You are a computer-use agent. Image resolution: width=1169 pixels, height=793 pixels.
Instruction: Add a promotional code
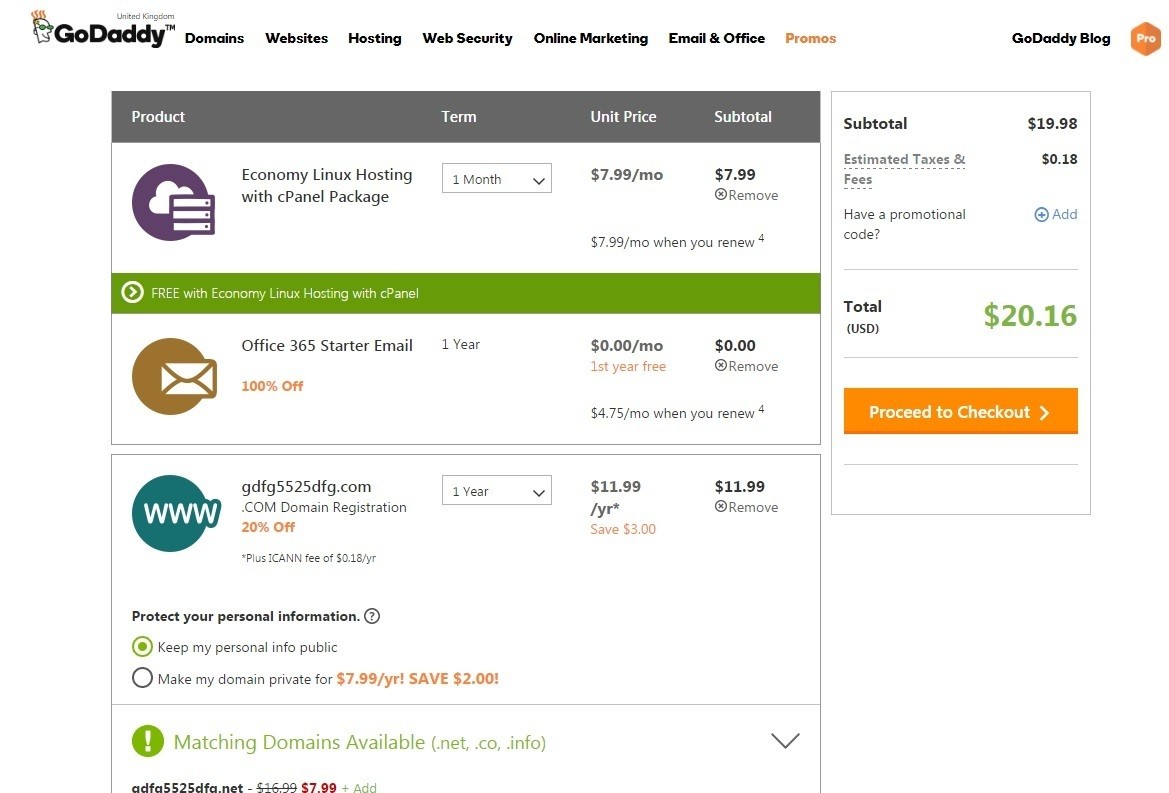click(1056, 214)
